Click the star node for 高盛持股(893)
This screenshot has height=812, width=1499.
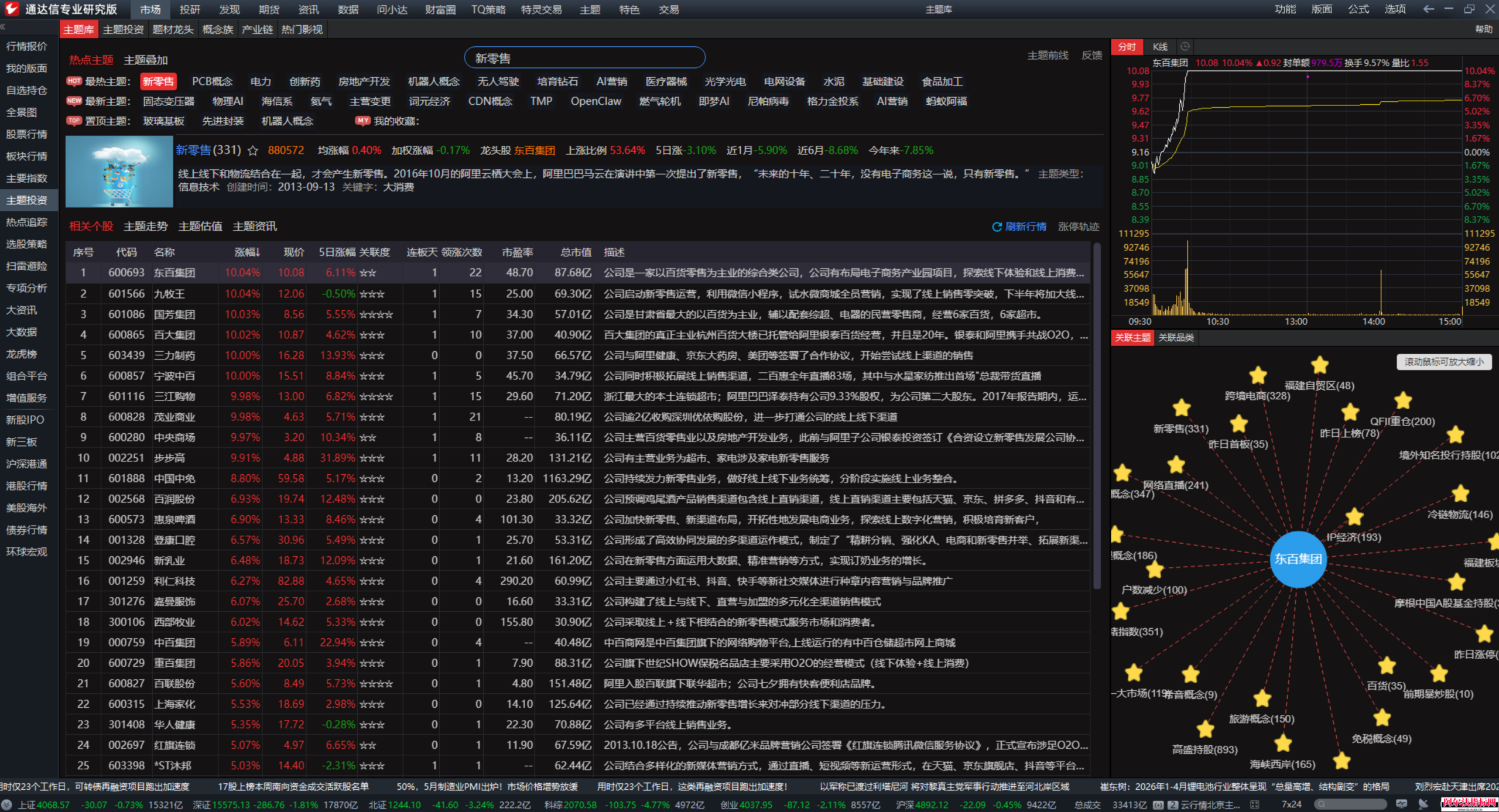coord(1205,729)
